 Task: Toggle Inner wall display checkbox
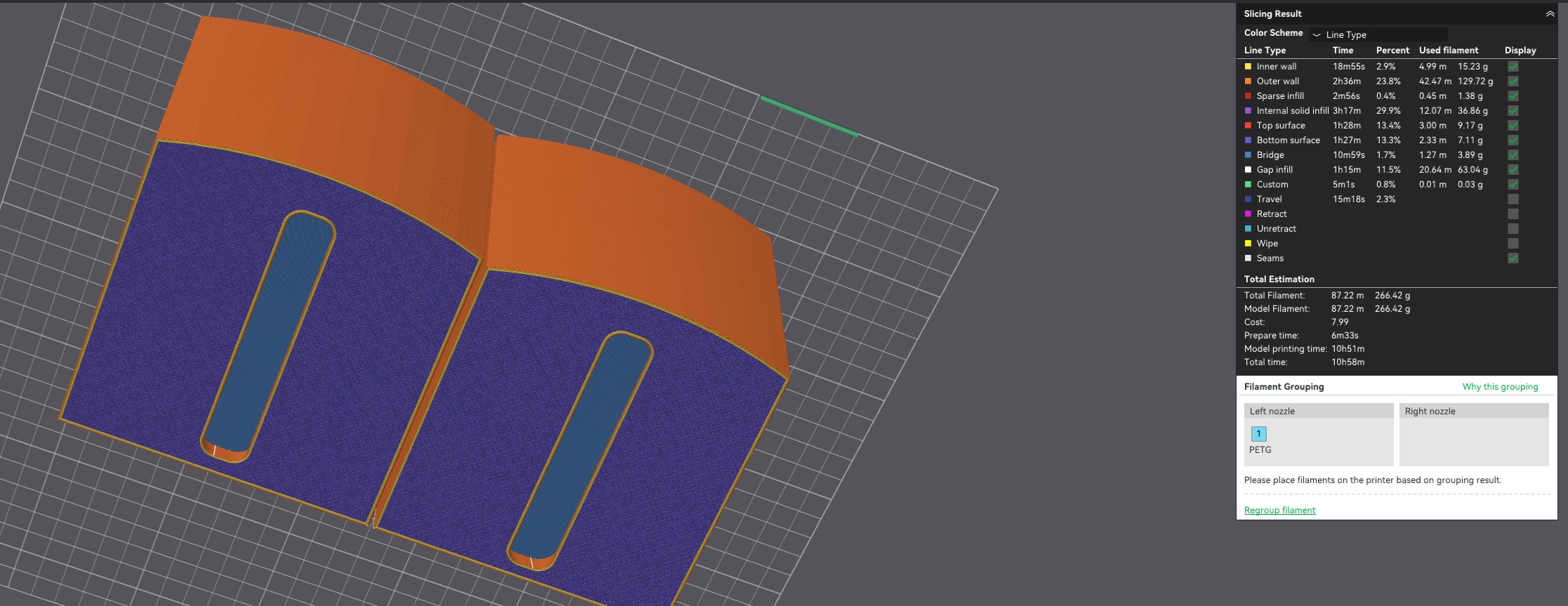tap(1513, 67)
